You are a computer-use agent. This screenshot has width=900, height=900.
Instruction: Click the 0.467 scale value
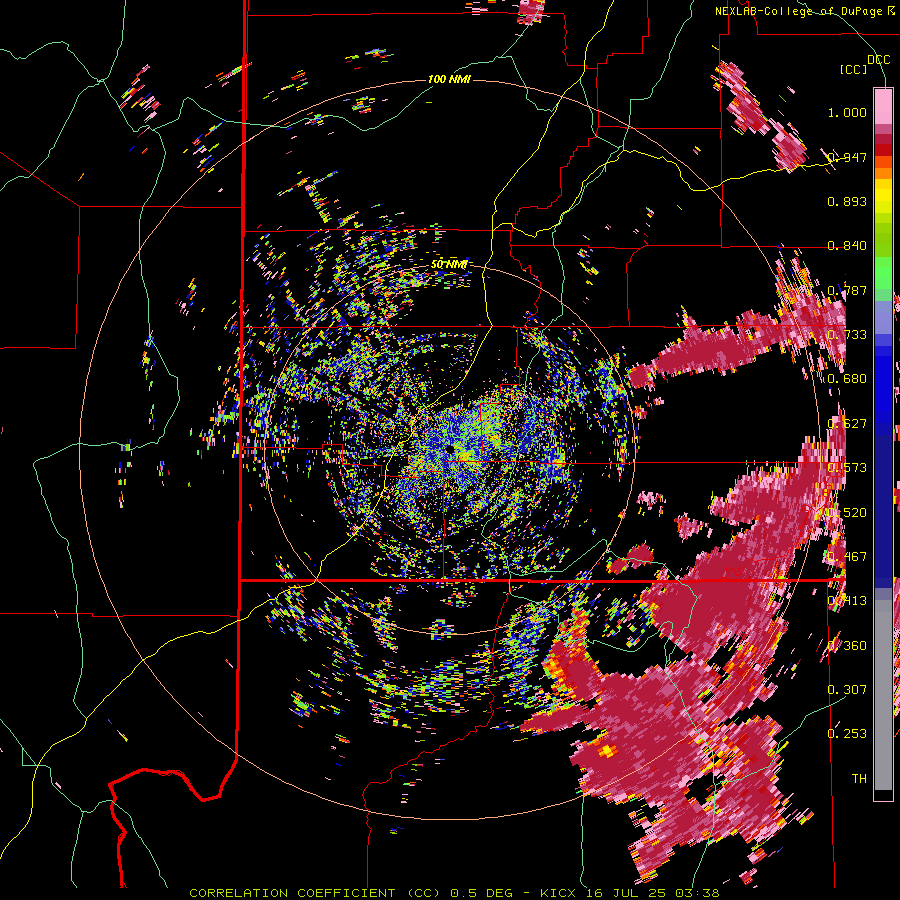(x=847, y=557)
